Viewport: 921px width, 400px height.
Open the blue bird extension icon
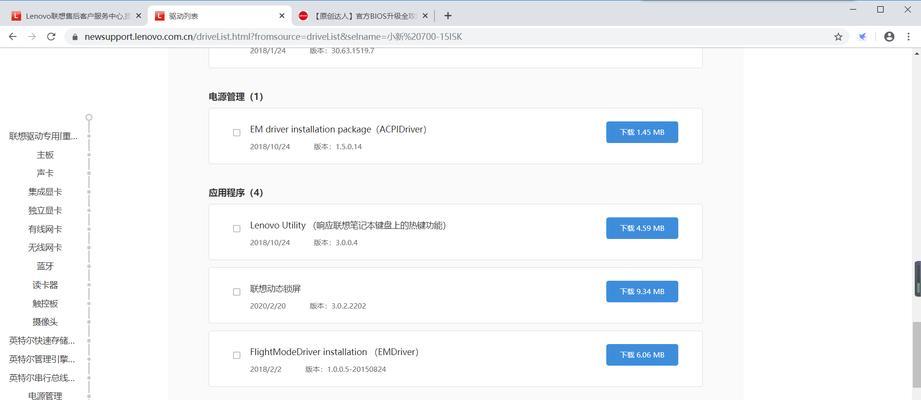(x=862, y=36)
